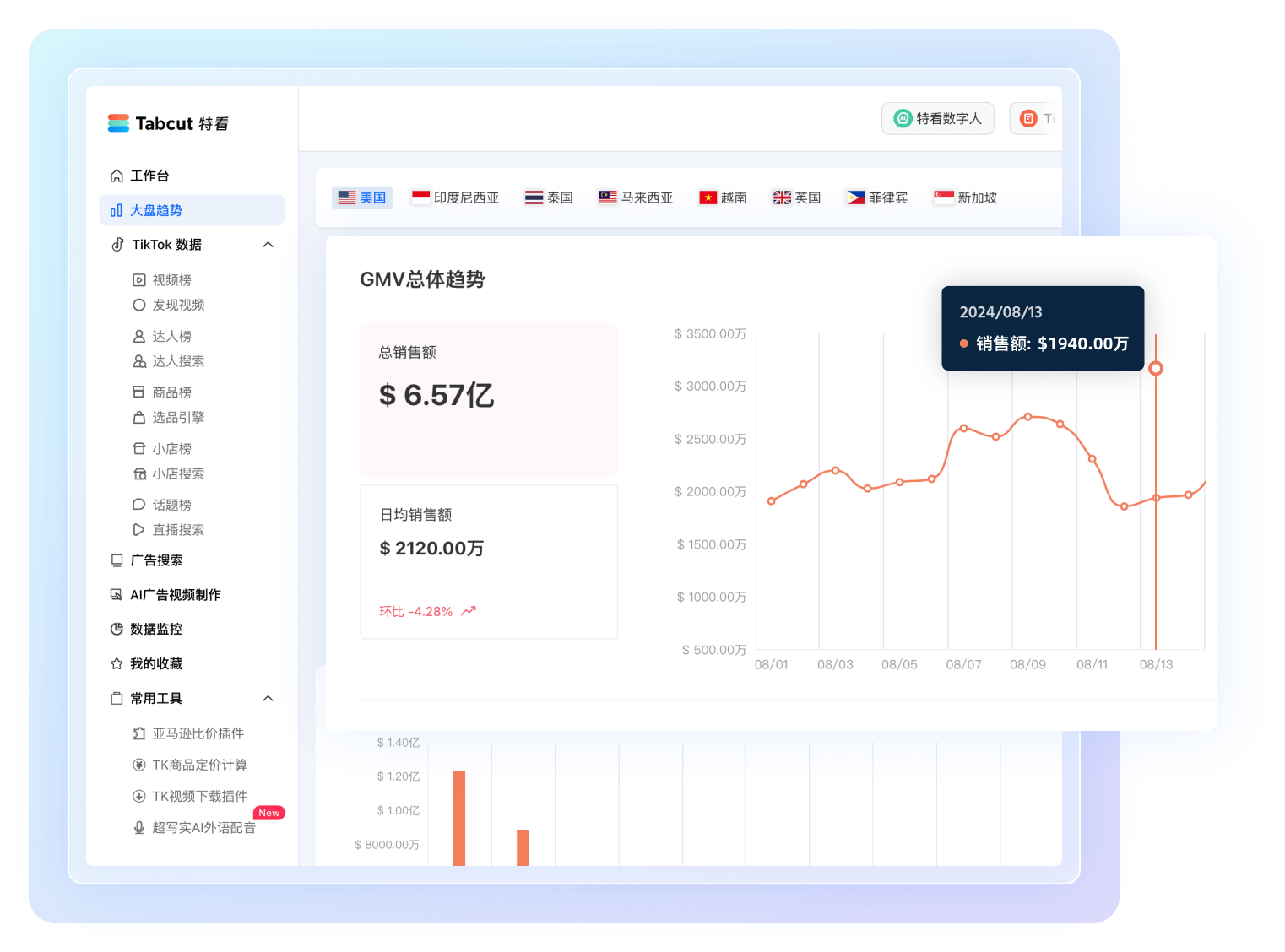Click the 广告搜索 monitor icon
The height and width of the screenshot is (952, 1285).
[117, 560]
